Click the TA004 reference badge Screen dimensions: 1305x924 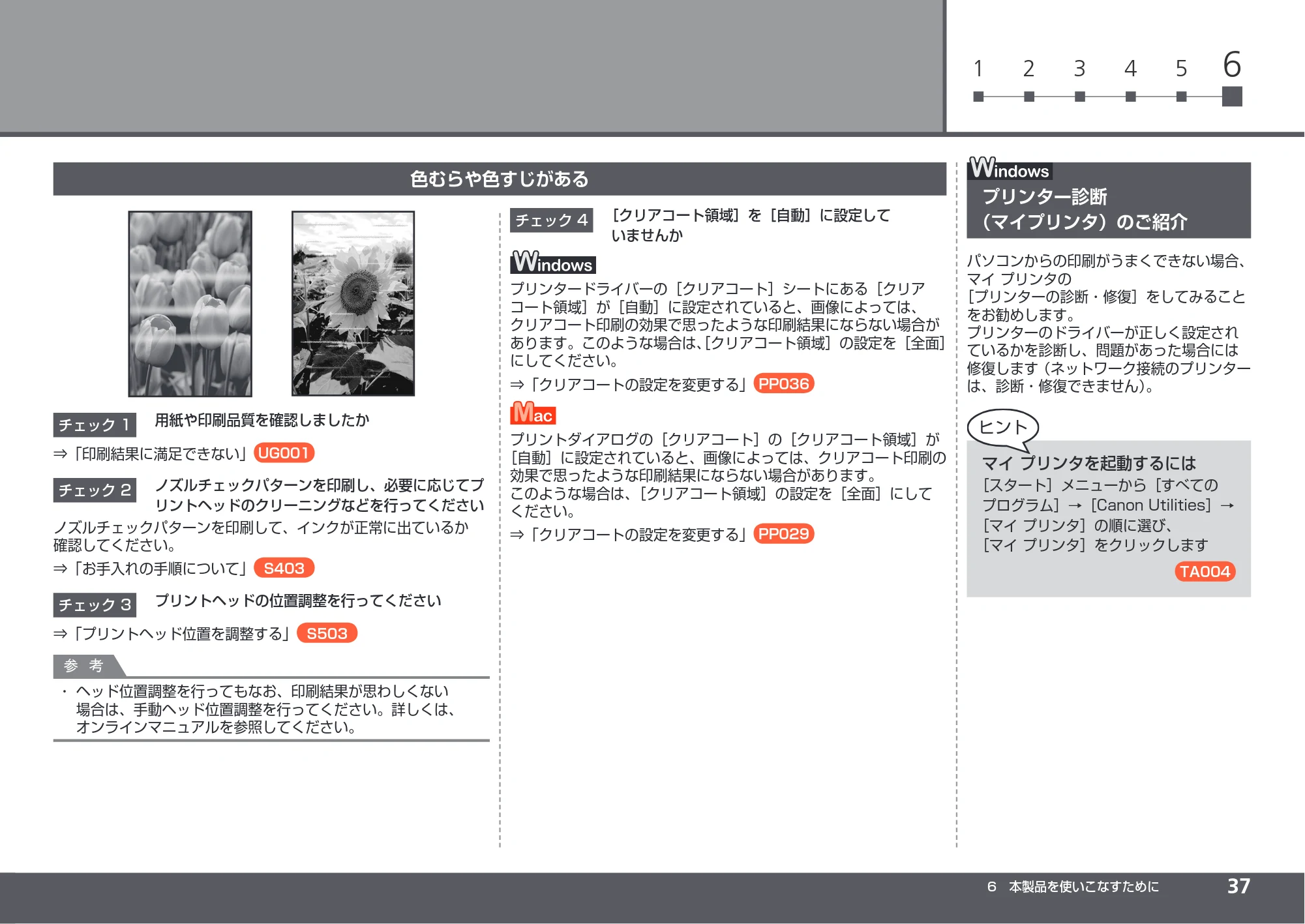point(1205,571)
